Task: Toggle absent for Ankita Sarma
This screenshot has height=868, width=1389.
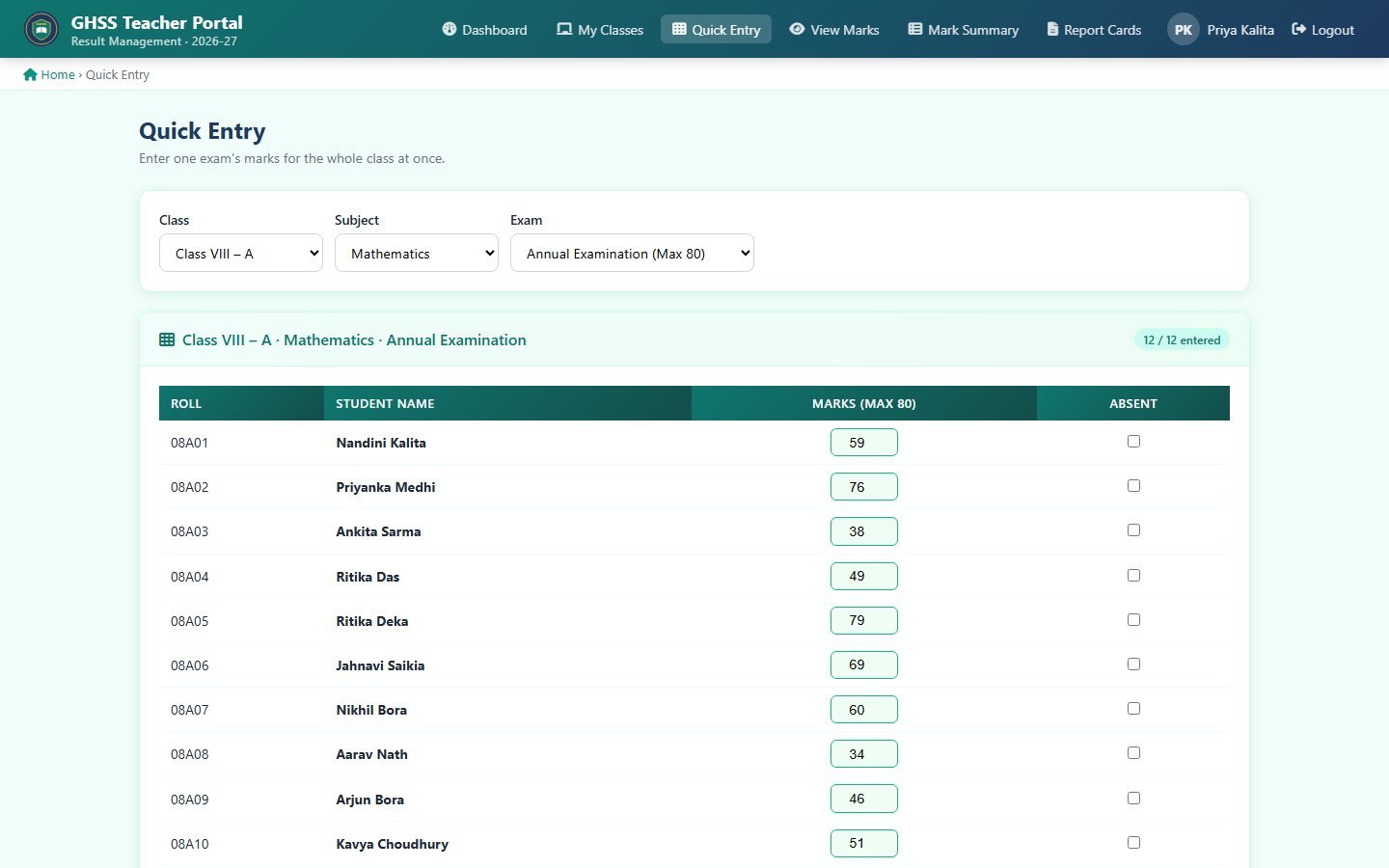Action: pos(1133,530)
